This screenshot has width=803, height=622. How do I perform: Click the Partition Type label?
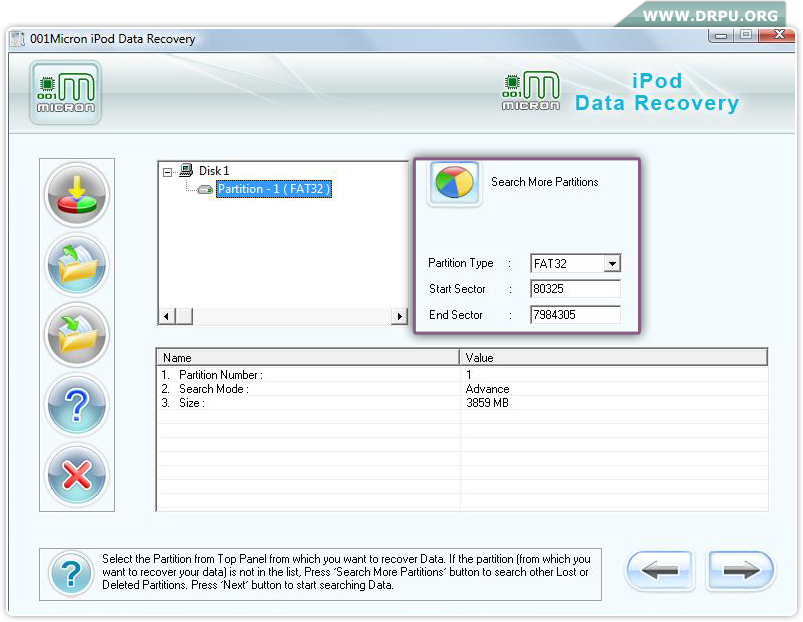click(461, 263)
